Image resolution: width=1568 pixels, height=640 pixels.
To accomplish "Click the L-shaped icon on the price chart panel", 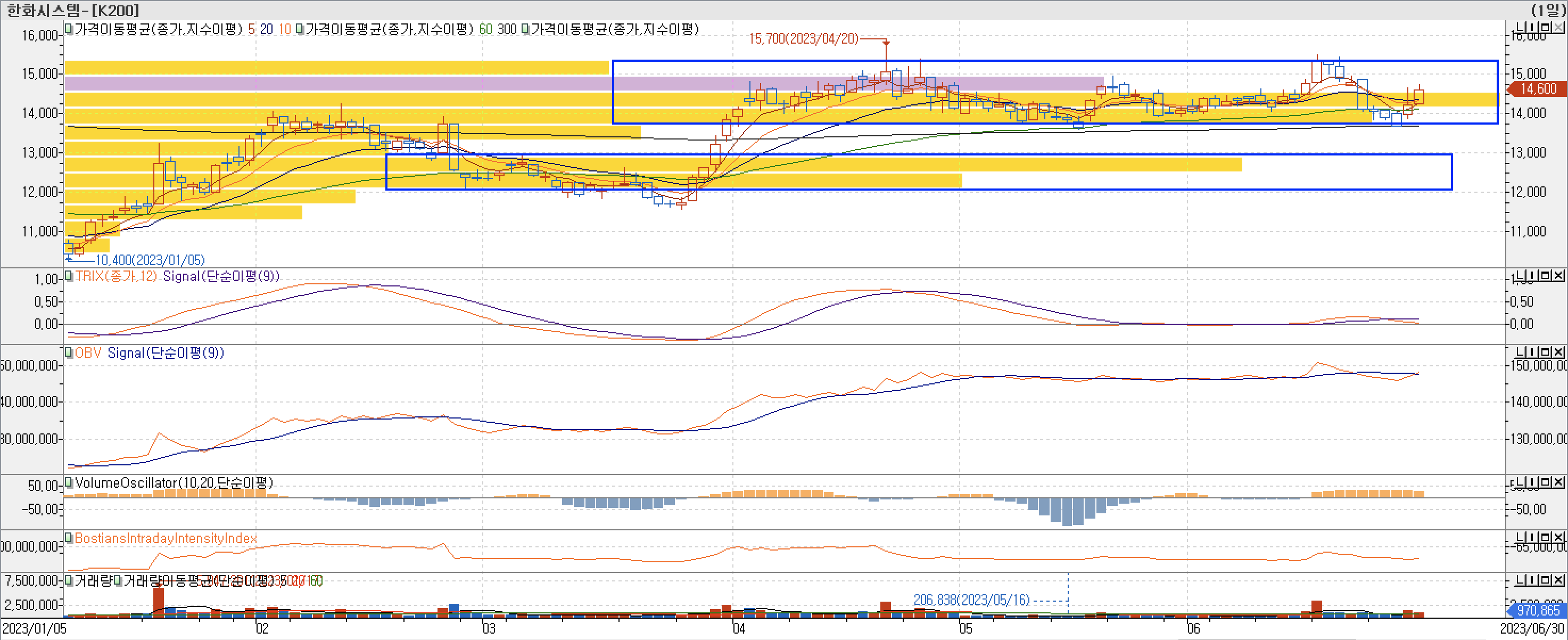I will (1520, 27).
